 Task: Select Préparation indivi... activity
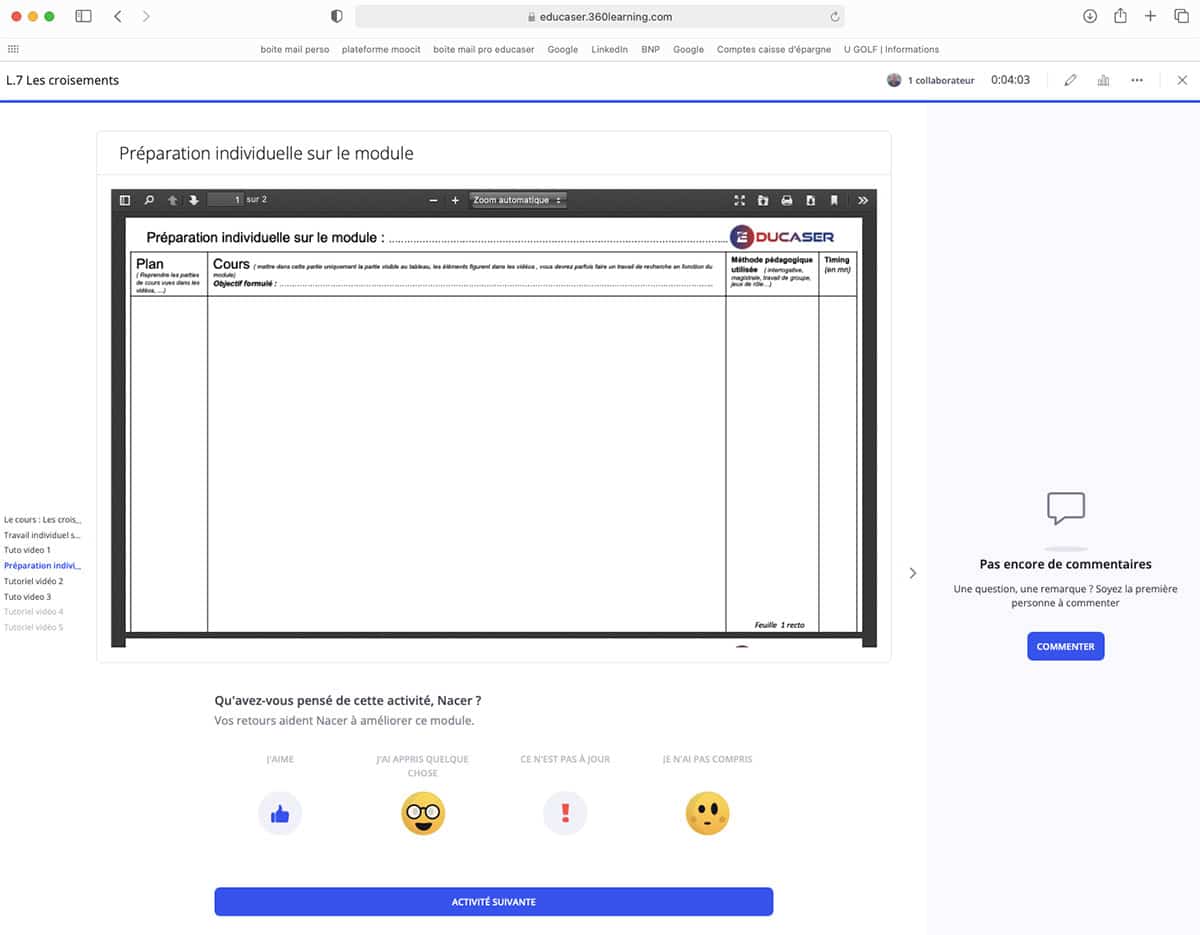[43, 566]
